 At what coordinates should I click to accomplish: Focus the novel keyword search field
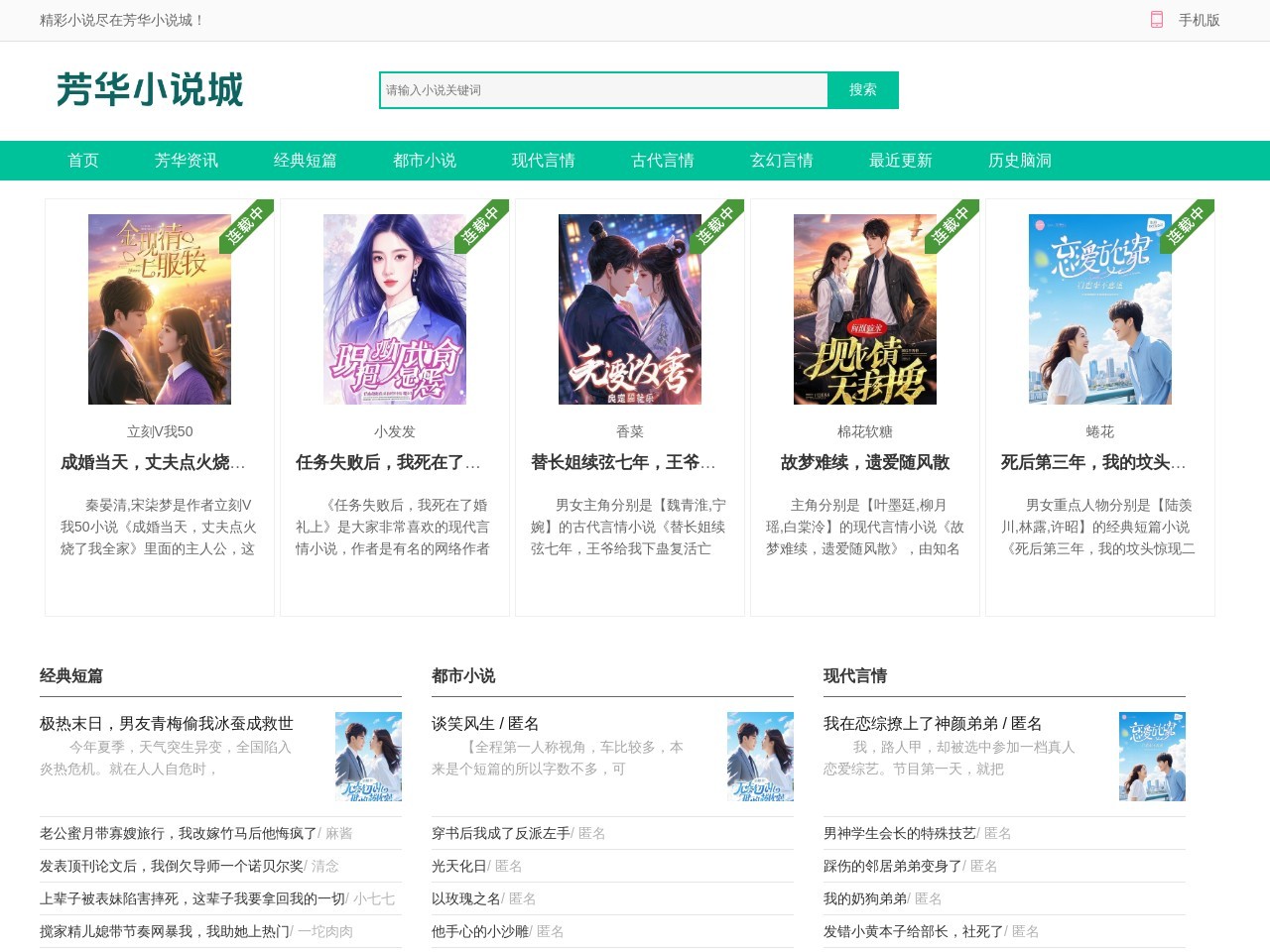coord(603,90)
